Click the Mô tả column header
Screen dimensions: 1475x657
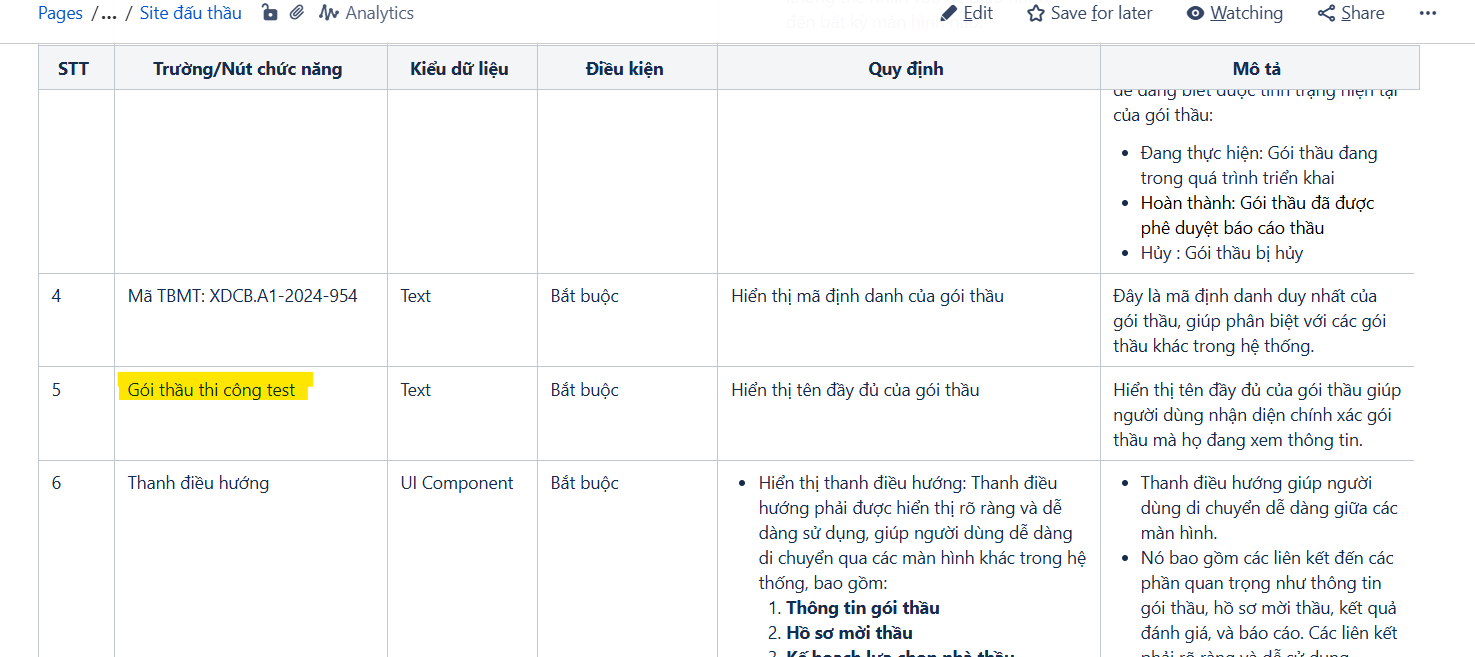1256,69
